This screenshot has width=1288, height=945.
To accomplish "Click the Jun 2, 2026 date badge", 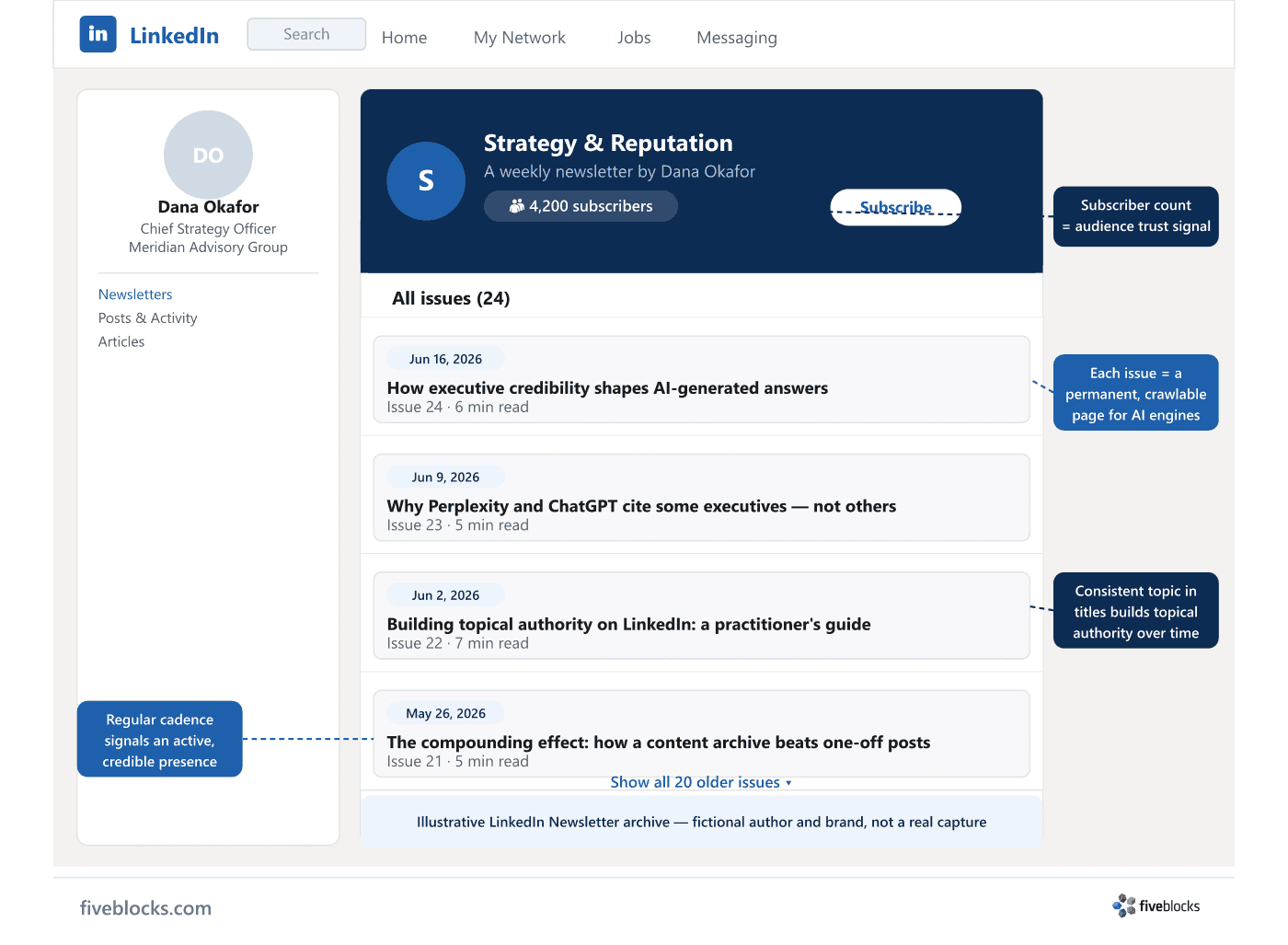I will pyautogui.click(x=445, y=595).
